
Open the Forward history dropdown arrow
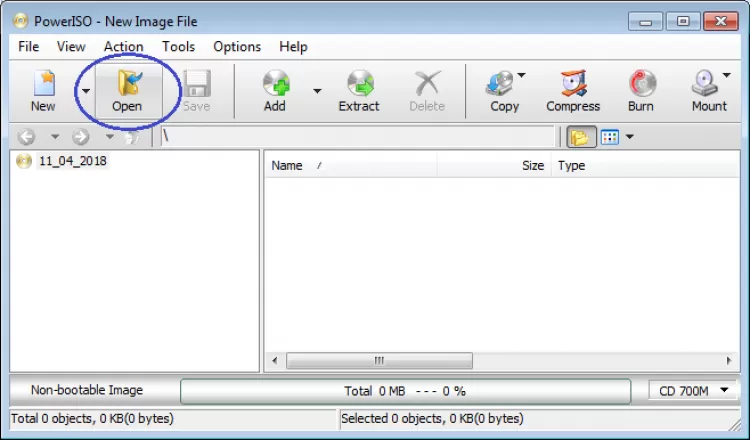click(x=110, y=137)
